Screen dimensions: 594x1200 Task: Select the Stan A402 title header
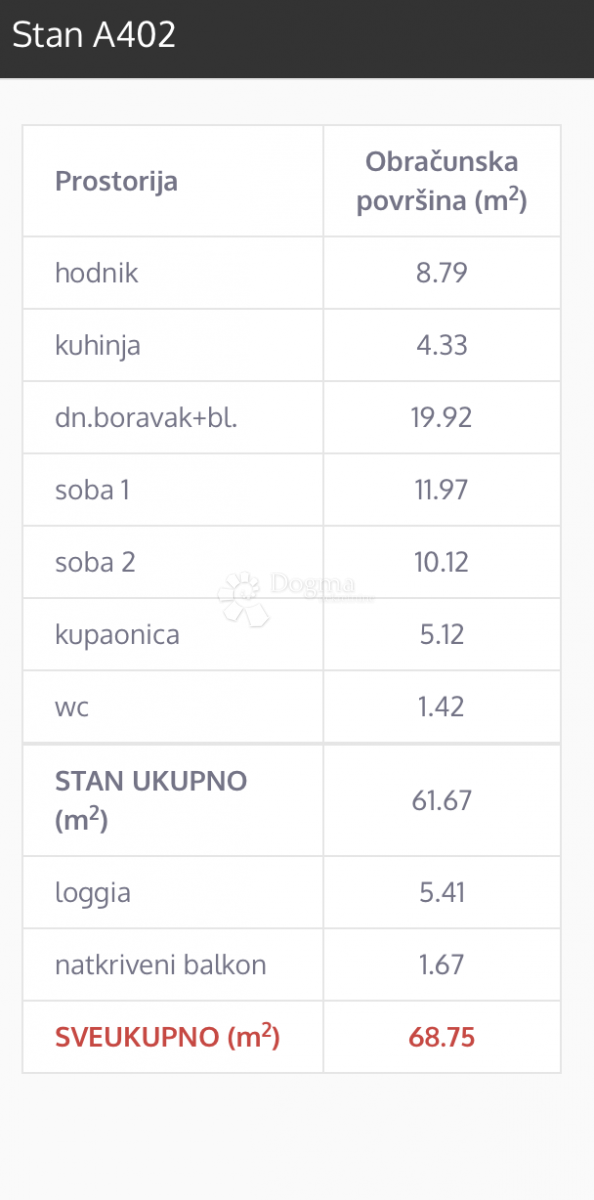point(94,34)
